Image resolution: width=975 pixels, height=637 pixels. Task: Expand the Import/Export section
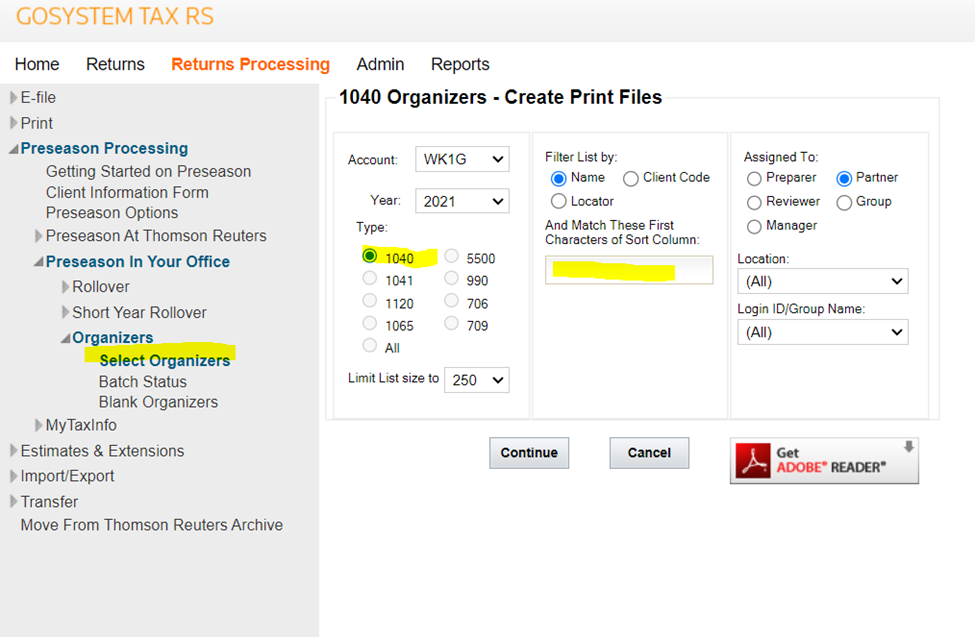click(13, 477)
